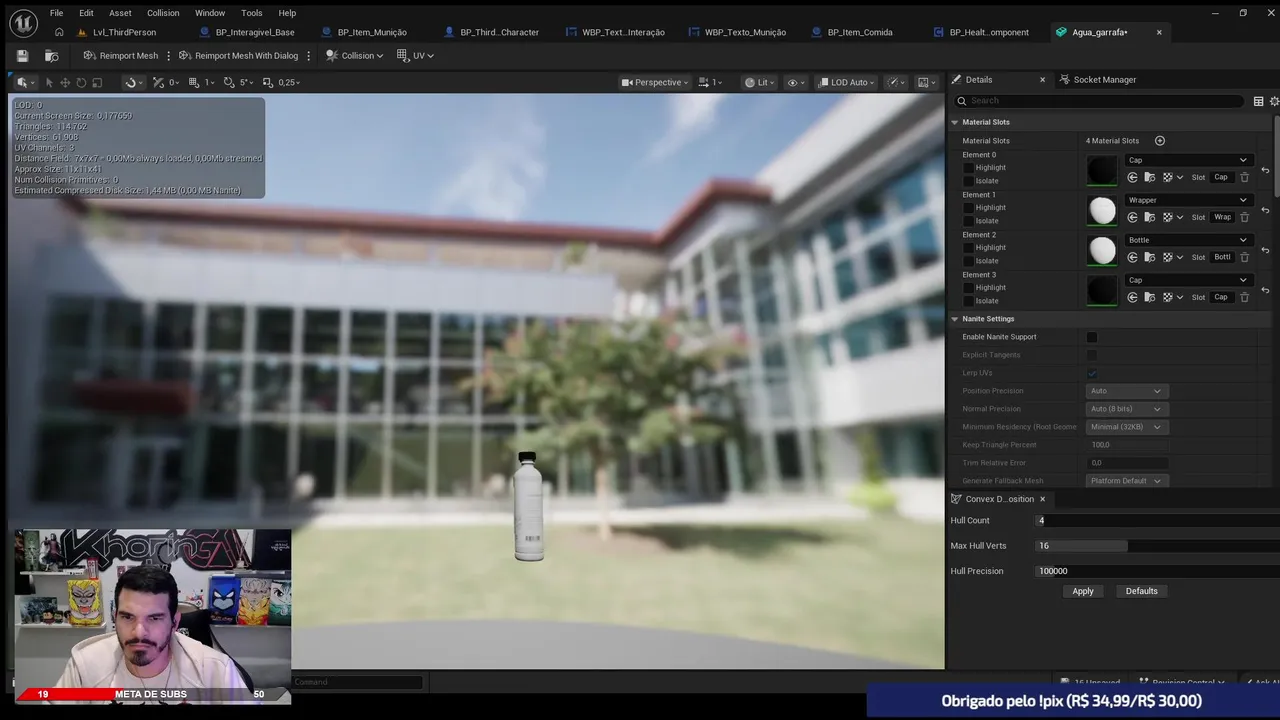
Task: Open Details panel settings gear
Action: [1274, 101]
